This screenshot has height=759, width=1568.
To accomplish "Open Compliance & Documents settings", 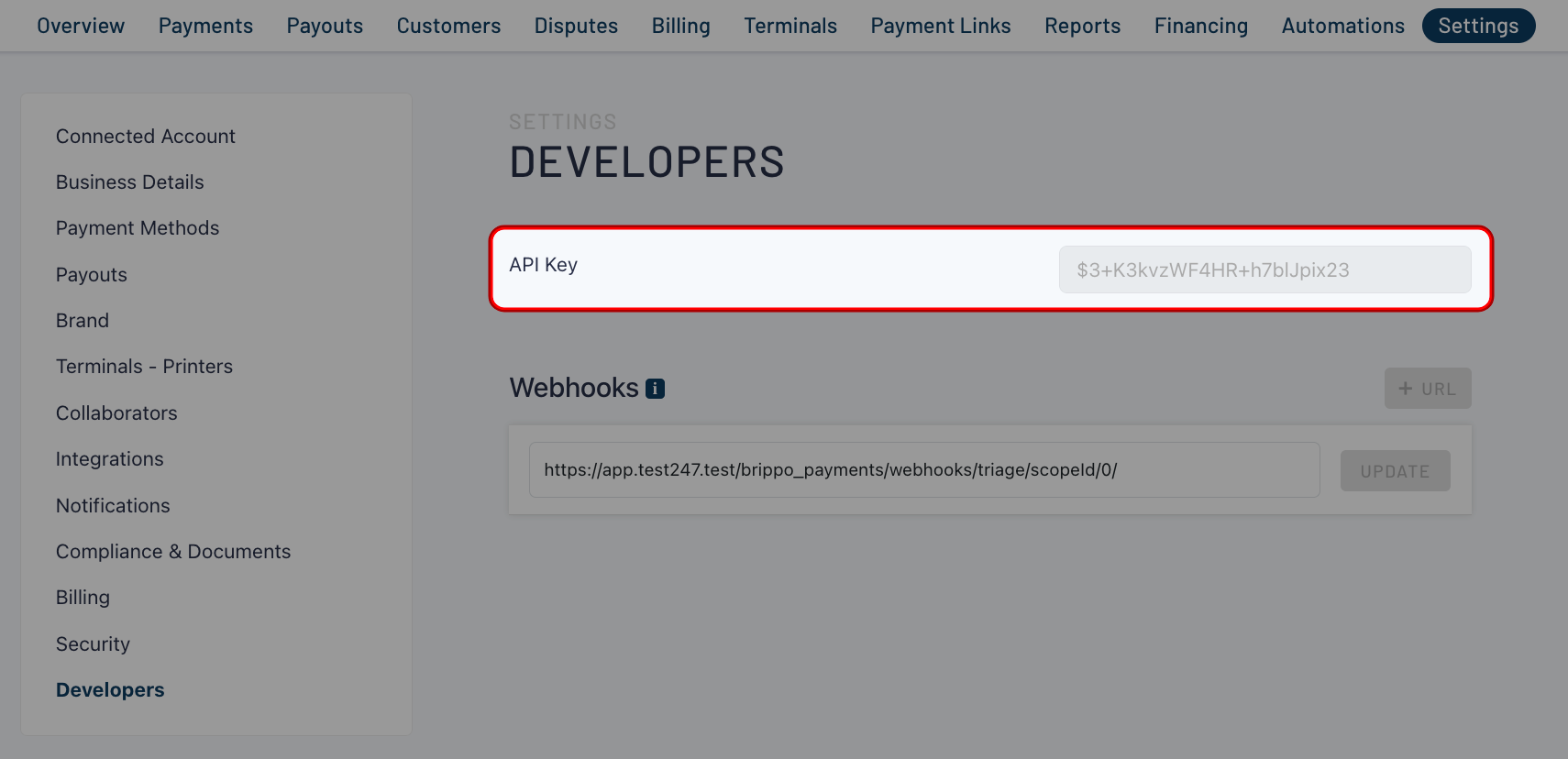I will 173,552.
